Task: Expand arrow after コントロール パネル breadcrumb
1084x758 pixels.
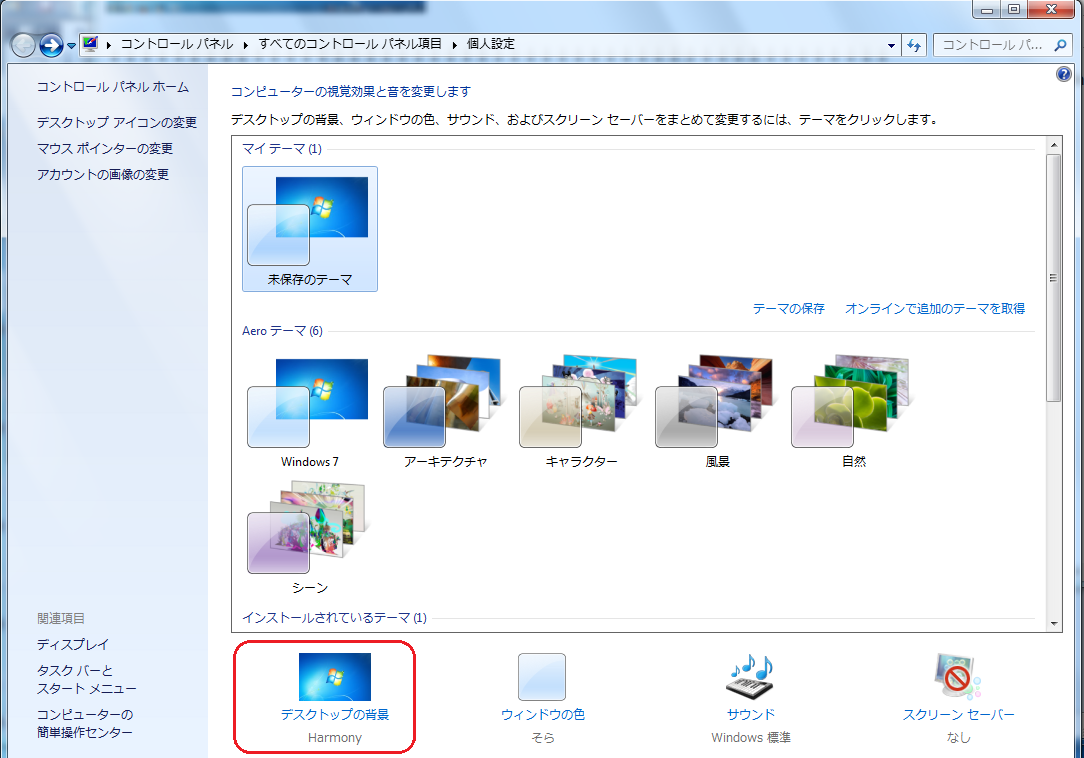Action: [x=245, y=45]
